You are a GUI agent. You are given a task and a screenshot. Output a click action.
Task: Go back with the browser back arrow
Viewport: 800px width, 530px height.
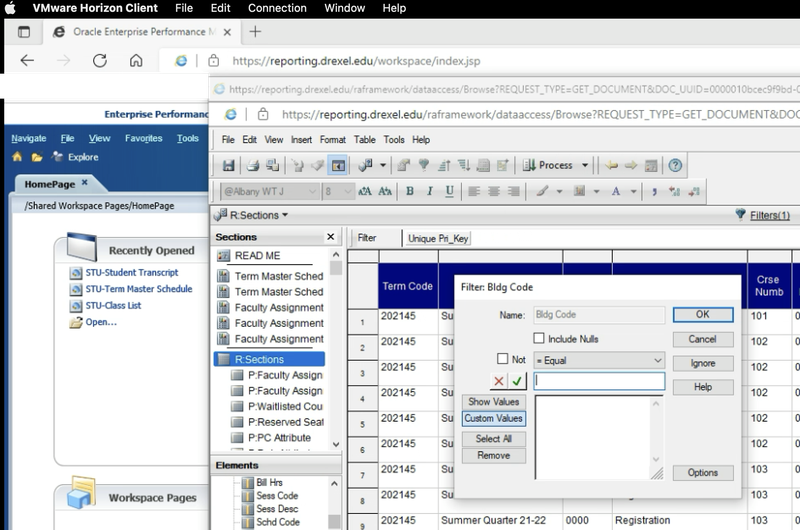tap(27, 61)
